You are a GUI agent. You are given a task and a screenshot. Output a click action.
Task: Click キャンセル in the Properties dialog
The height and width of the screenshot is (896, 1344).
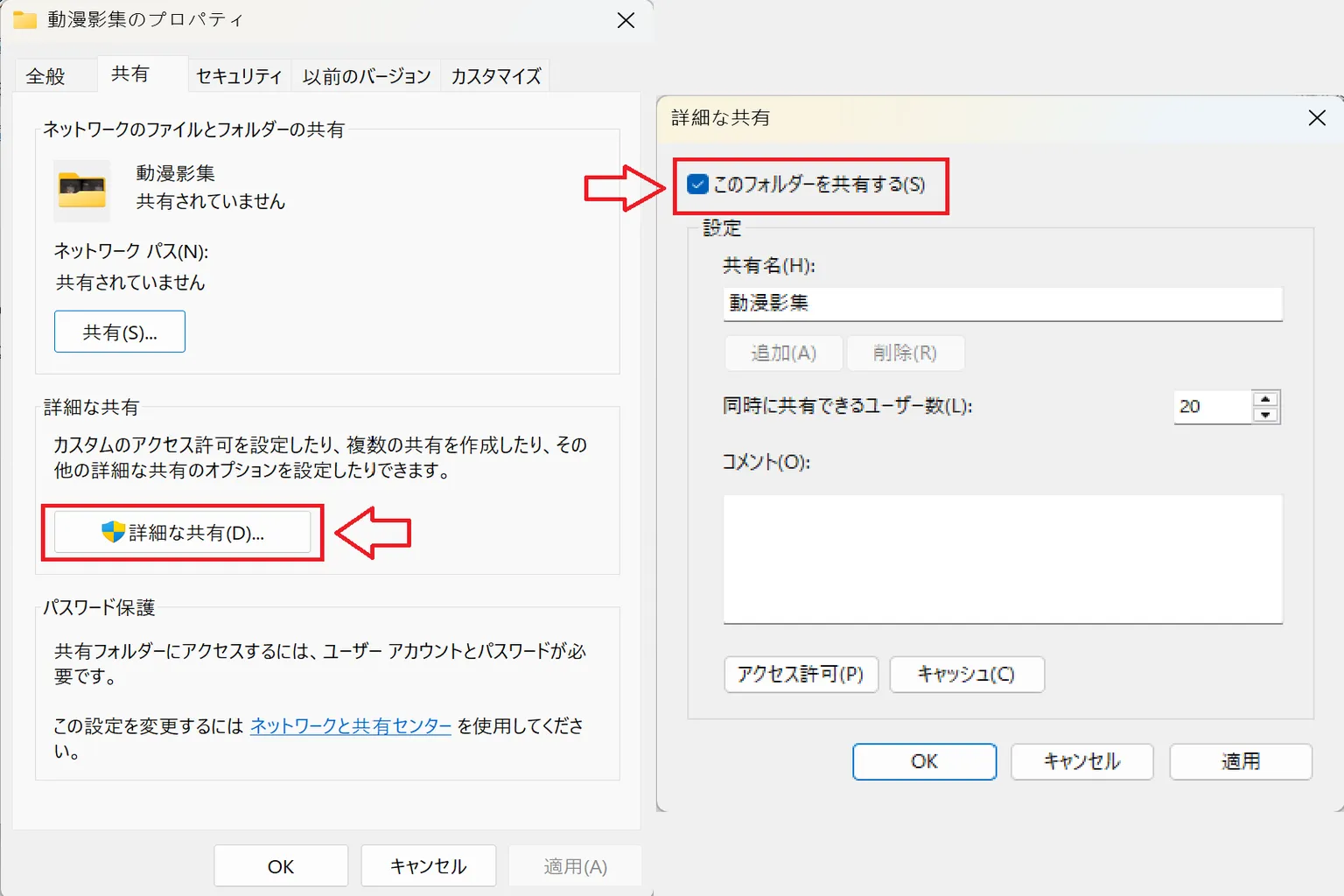pos(429,866)
